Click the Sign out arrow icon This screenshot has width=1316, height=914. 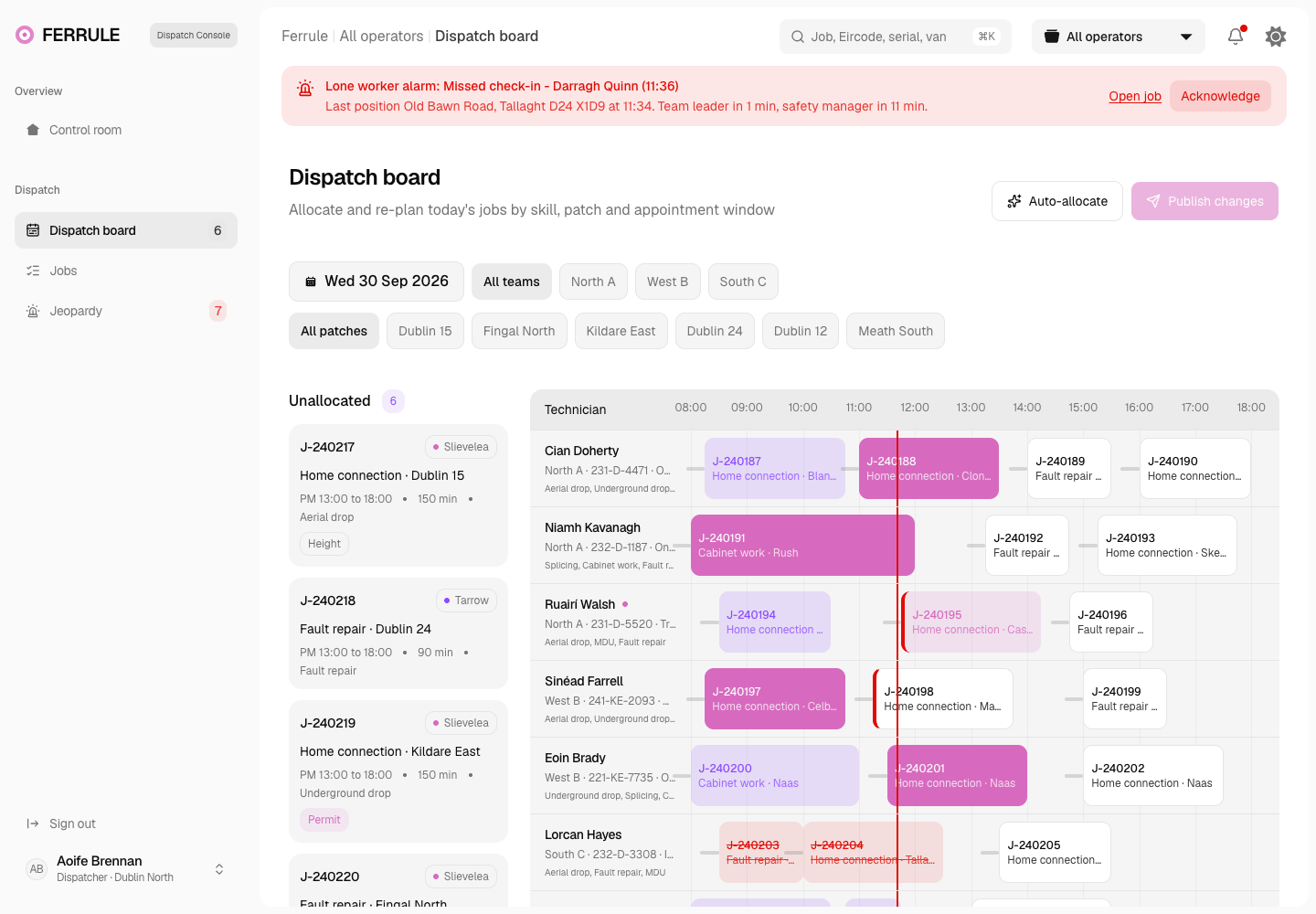click(33, 824)
